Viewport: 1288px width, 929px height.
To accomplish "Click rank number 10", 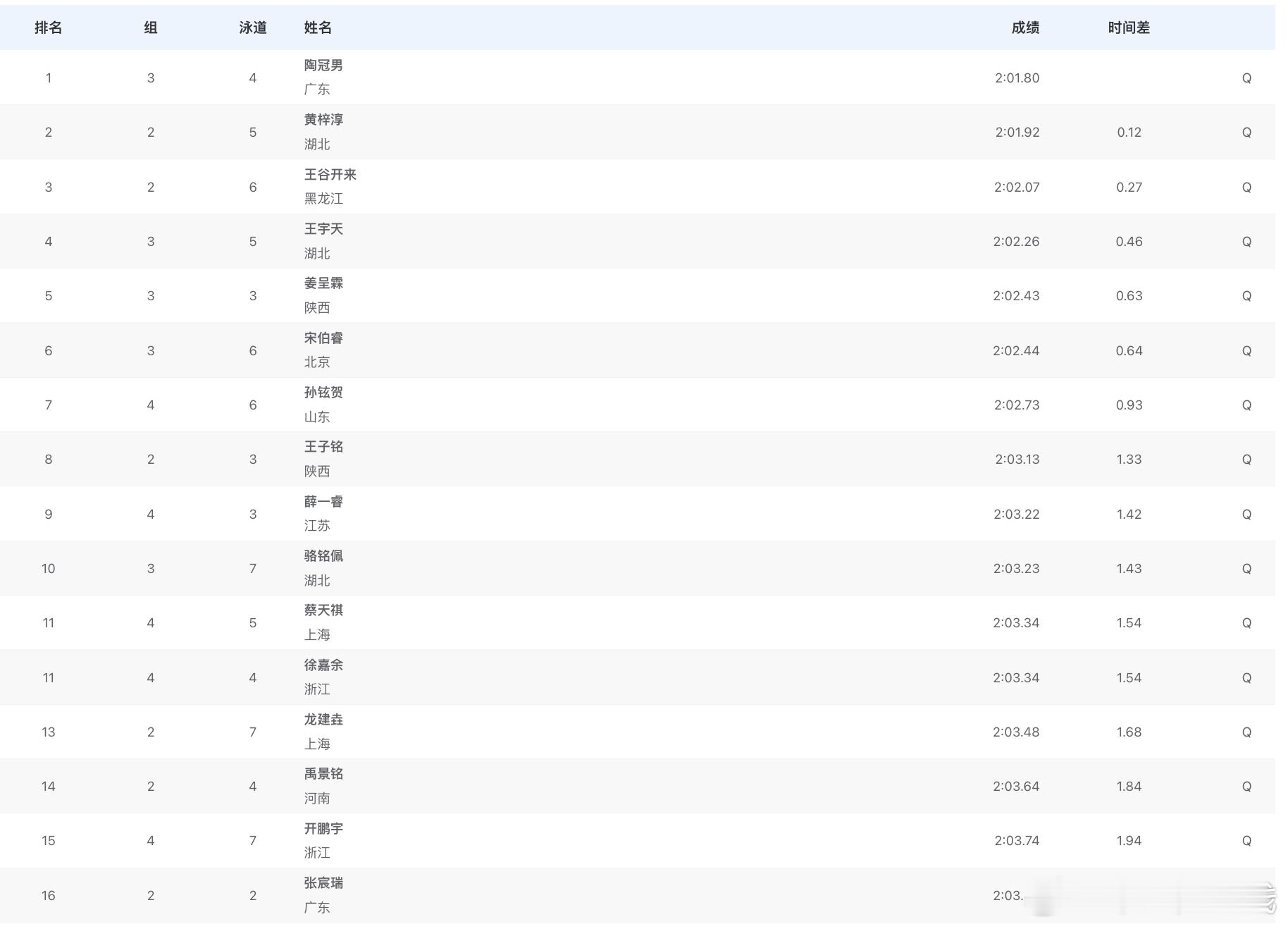I will [x=49, y=569].
